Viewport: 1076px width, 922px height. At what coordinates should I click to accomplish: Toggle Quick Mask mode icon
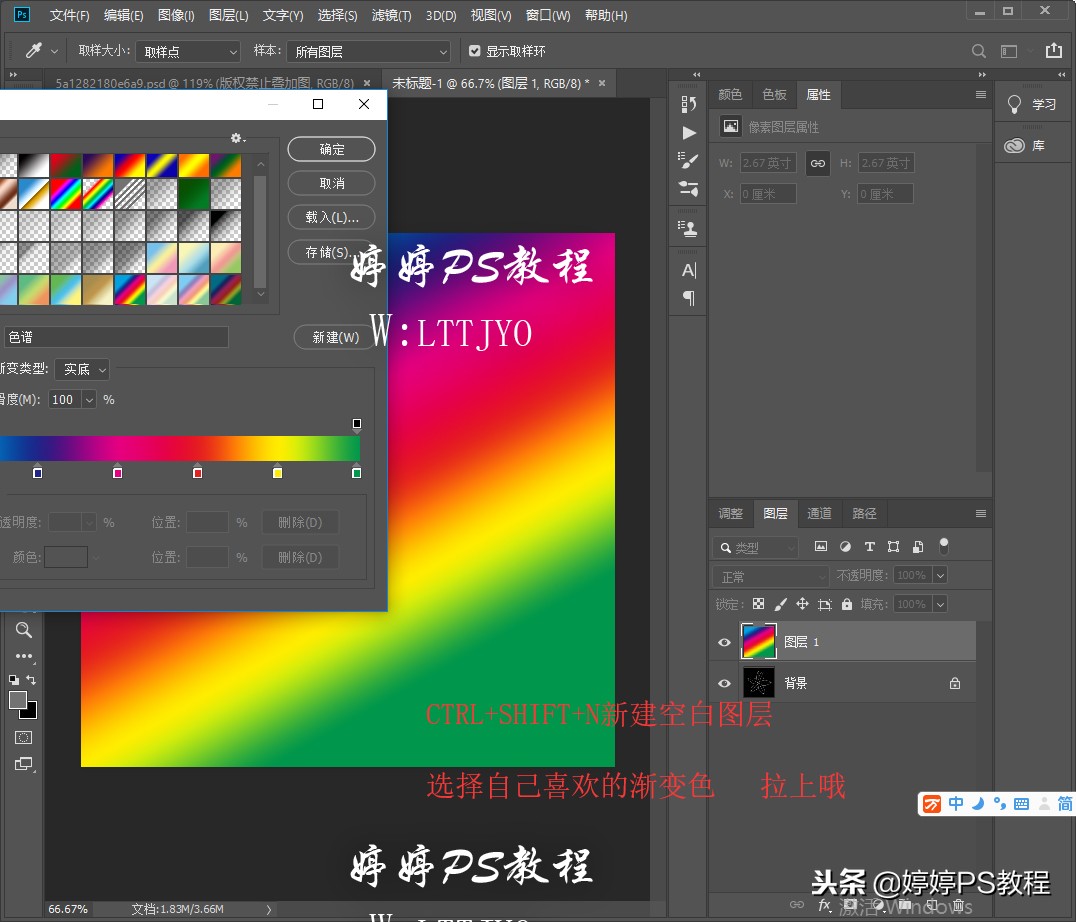(x=24, y=737)
